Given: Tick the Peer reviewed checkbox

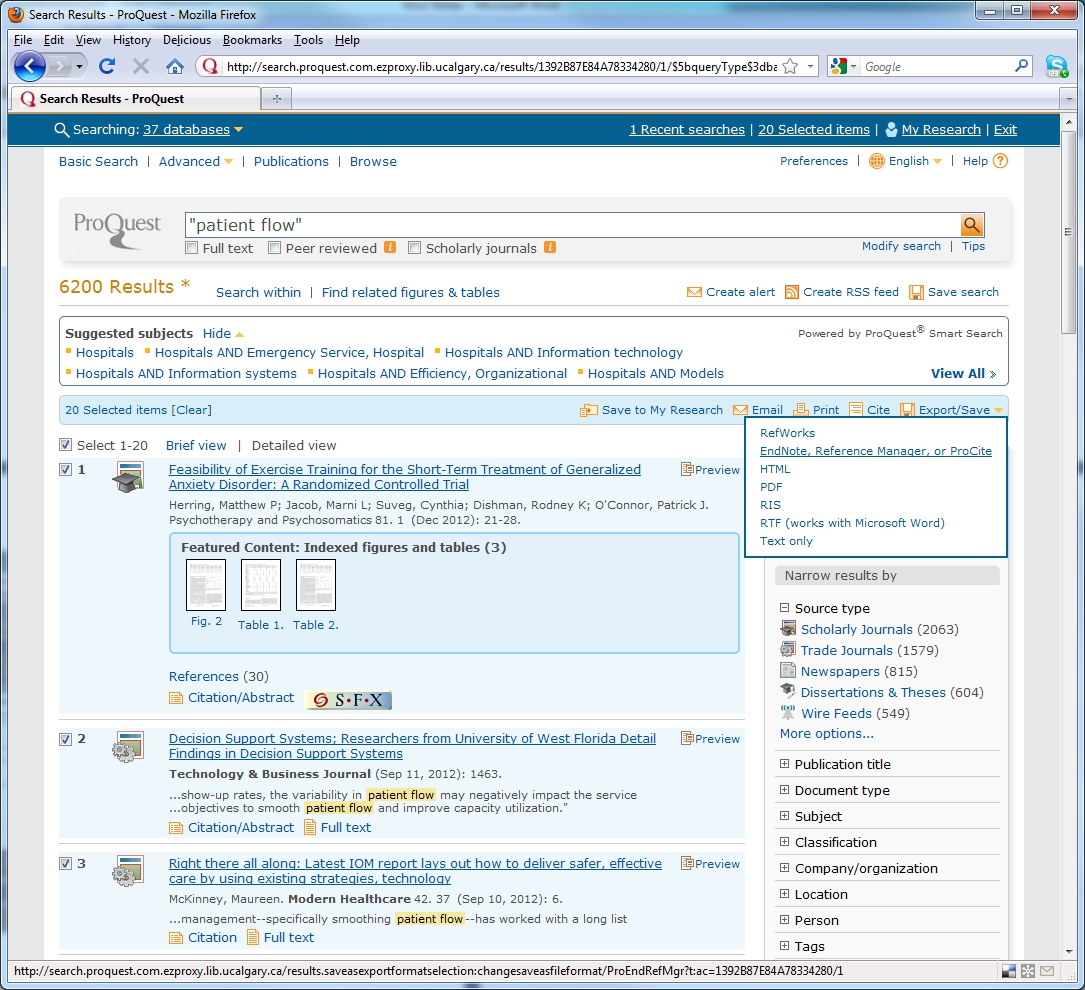Looking at the screenshot, I should coord(274,248).
